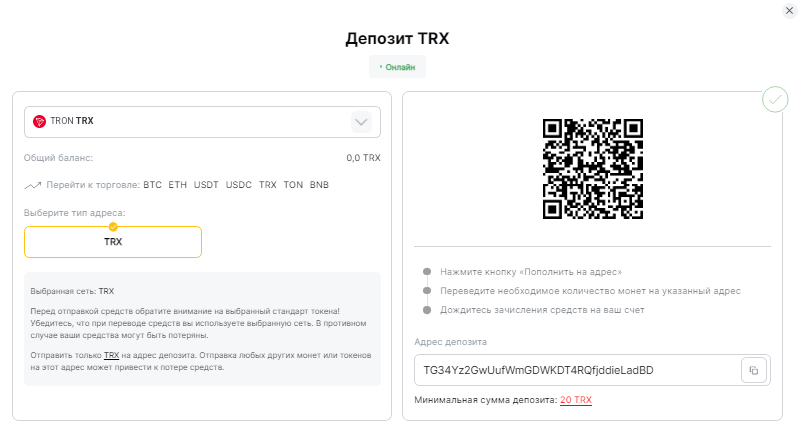The height and width of the screenshot is (436, 799).
Task: Go to TON trading
Action: (293, 185)
